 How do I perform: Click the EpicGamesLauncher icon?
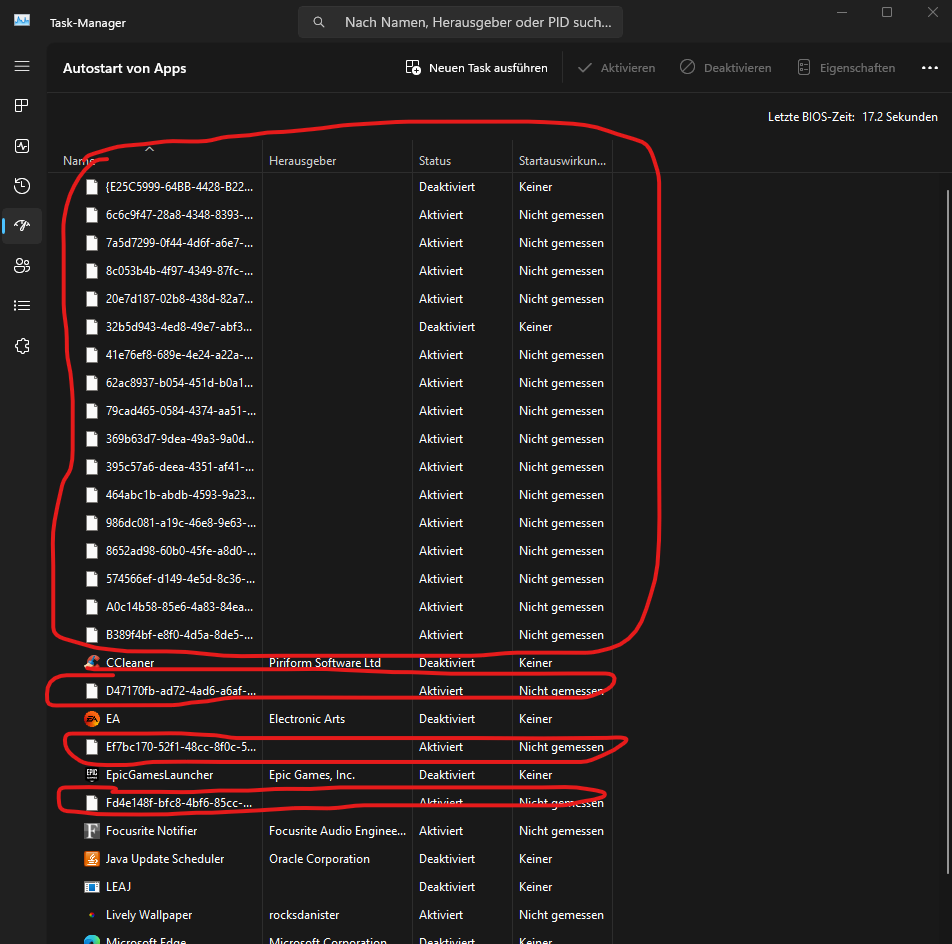pyautogui.click(x=90, y=774)
